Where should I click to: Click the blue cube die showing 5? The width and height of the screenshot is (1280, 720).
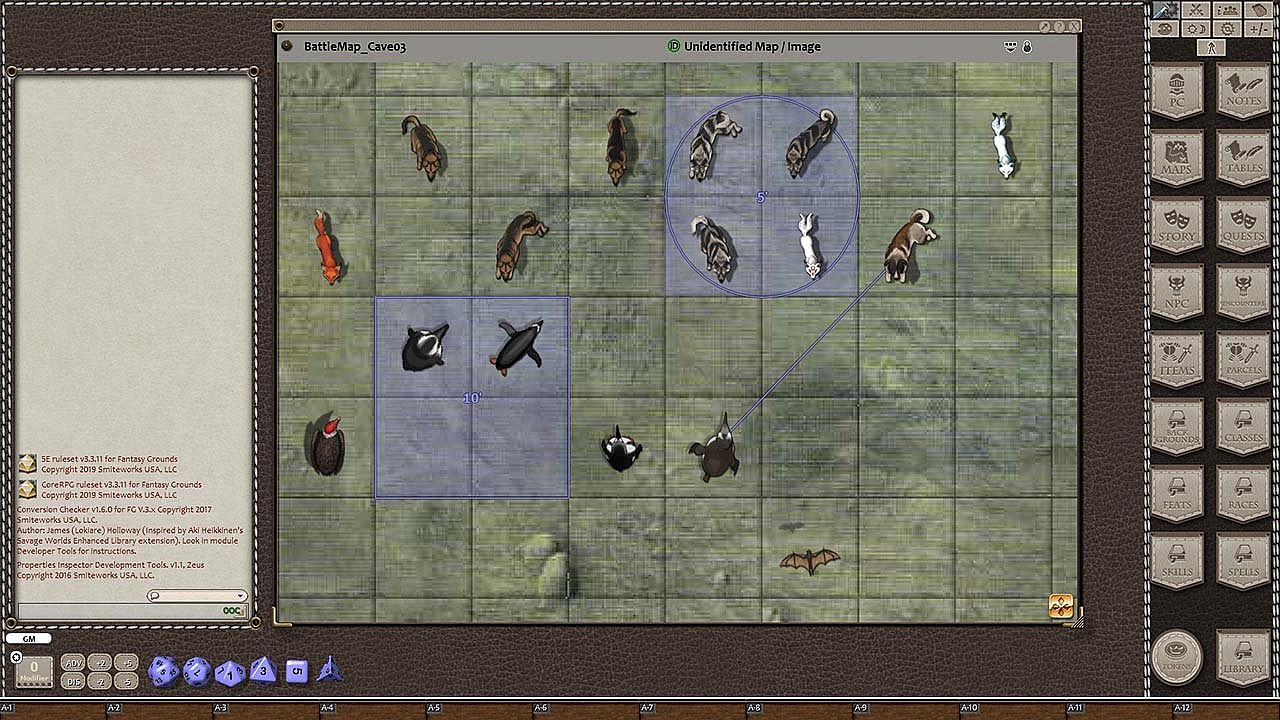point(295,671)
